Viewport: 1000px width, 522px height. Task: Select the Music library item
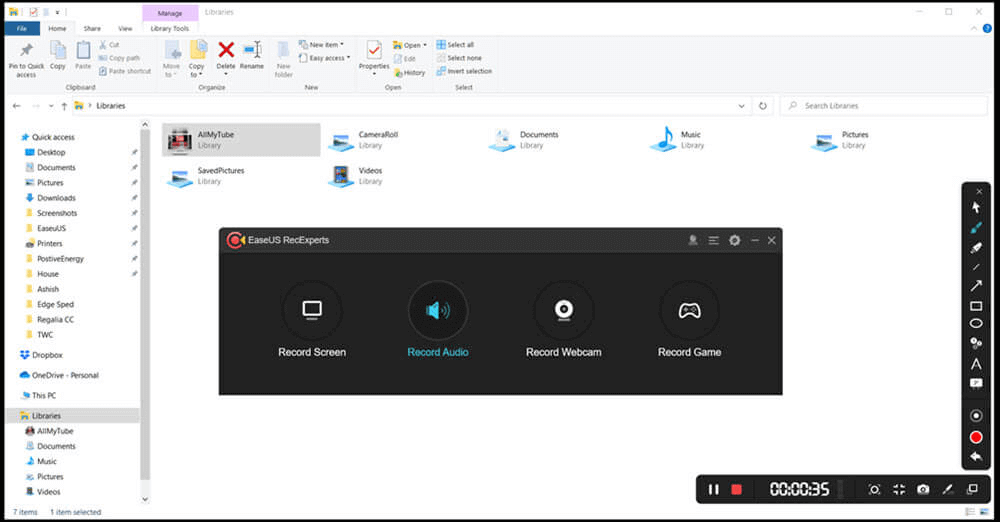pyautogui.click(x=677, y=140)
